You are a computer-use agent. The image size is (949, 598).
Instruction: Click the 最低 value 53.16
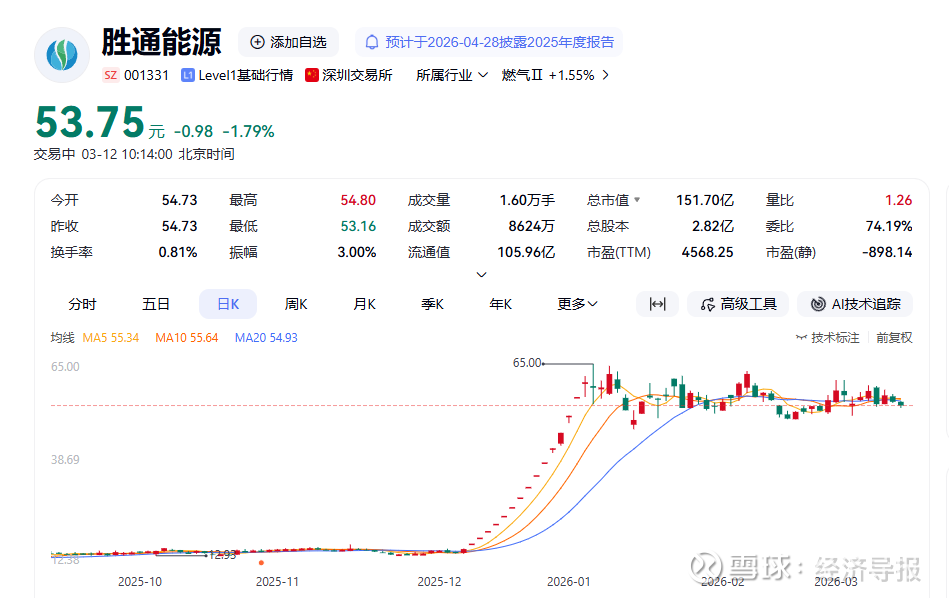click(x=358, y=226)
